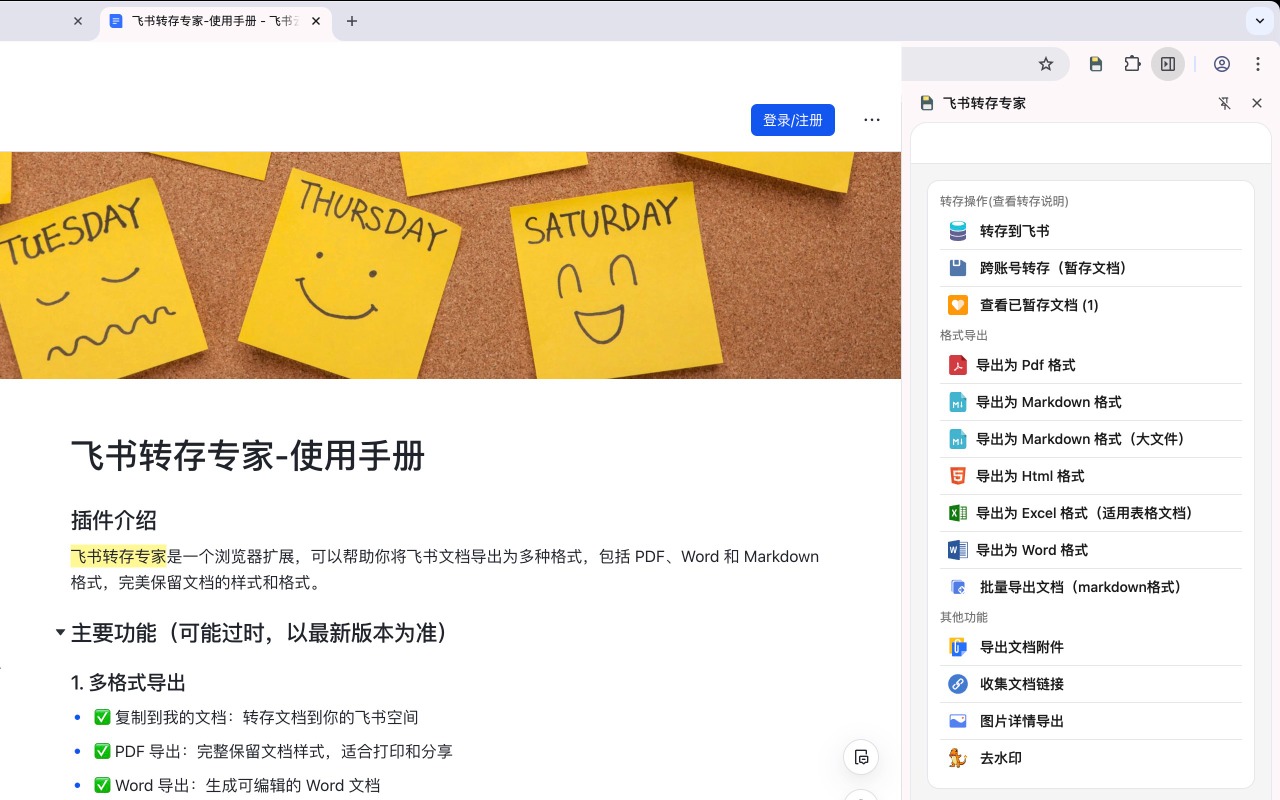Collapse the 主要功能 section triangle

(60, 632)
